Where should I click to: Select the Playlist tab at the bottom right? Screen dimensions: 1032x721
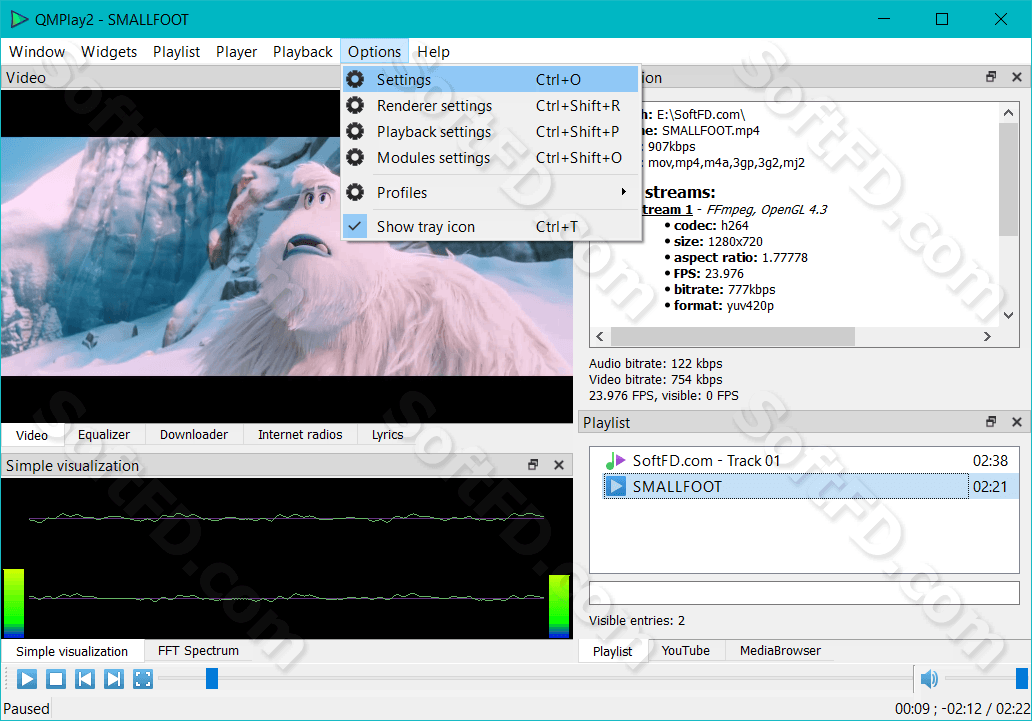point(612,651)
